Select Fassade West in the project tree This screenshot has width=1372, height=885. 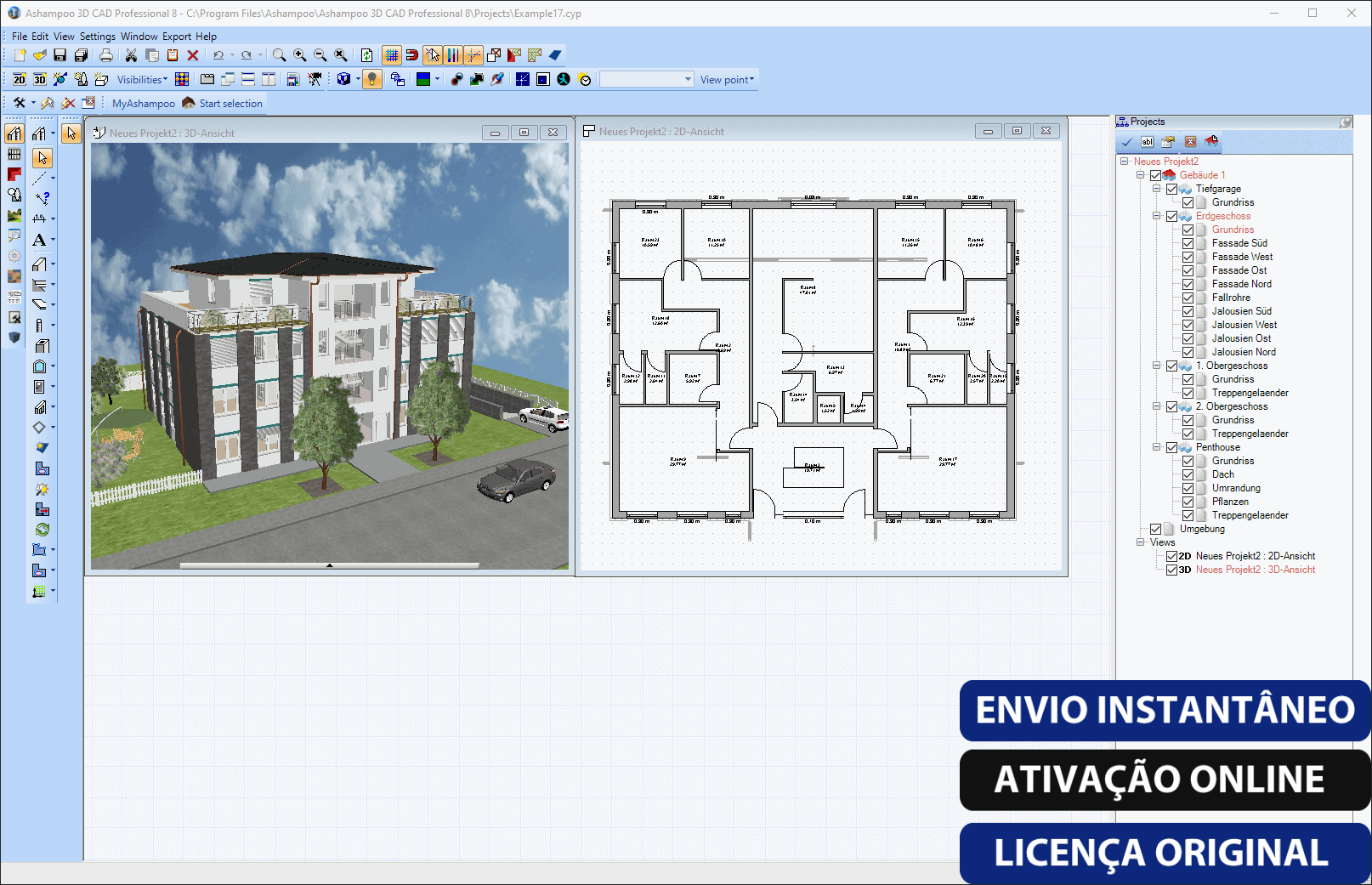(1242, 257)
